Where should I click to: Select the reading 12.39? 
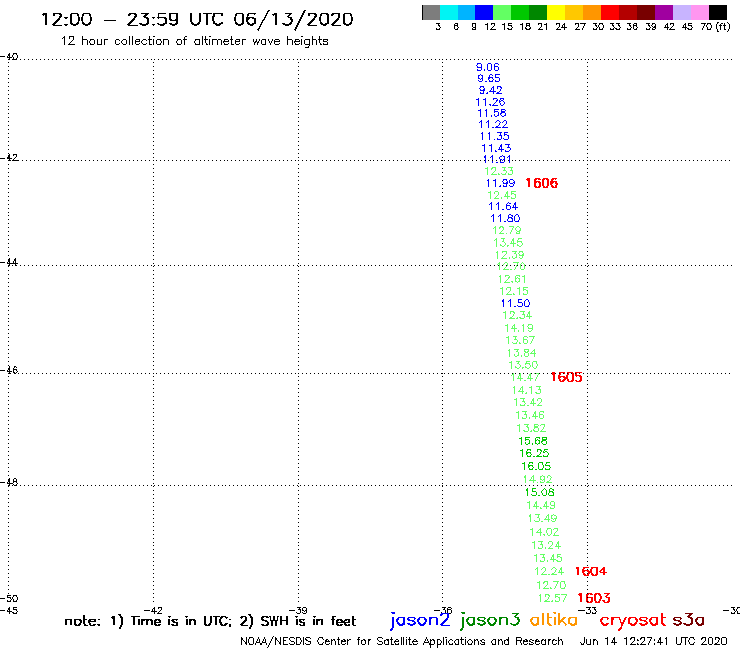[509, 255]
